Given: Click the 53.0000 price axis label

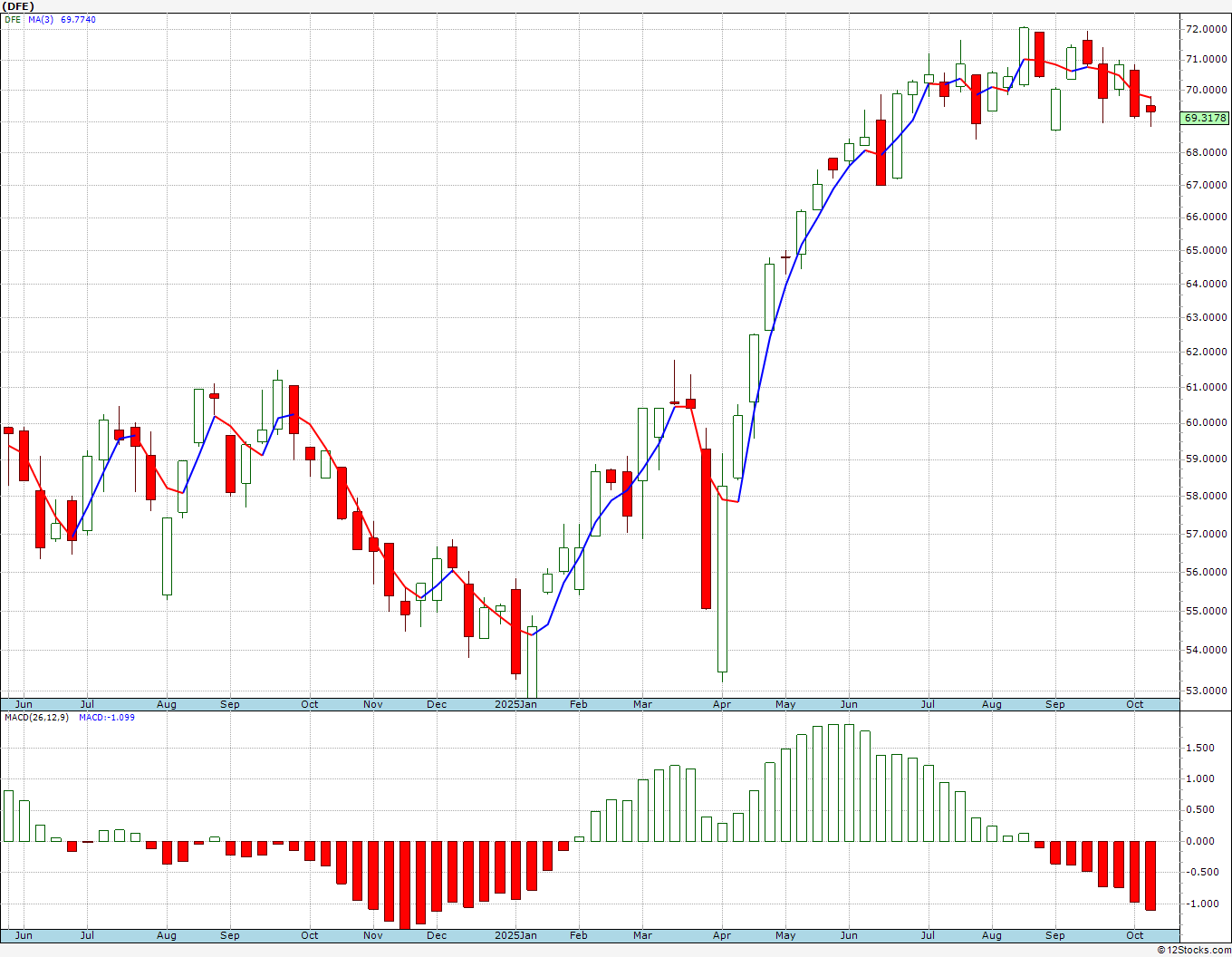Looking at the screenshot, I should 1207,691.
